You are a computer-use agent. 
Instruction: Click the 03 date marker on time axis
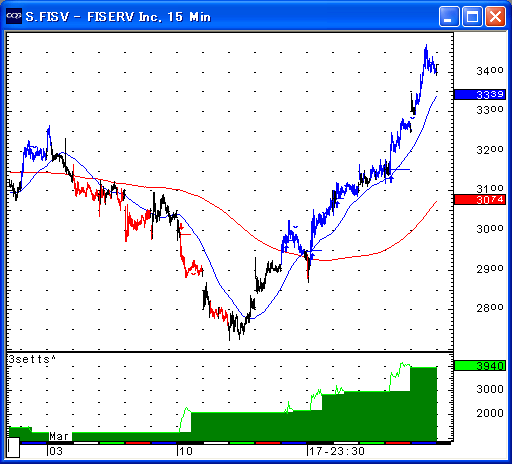point(56,451)
